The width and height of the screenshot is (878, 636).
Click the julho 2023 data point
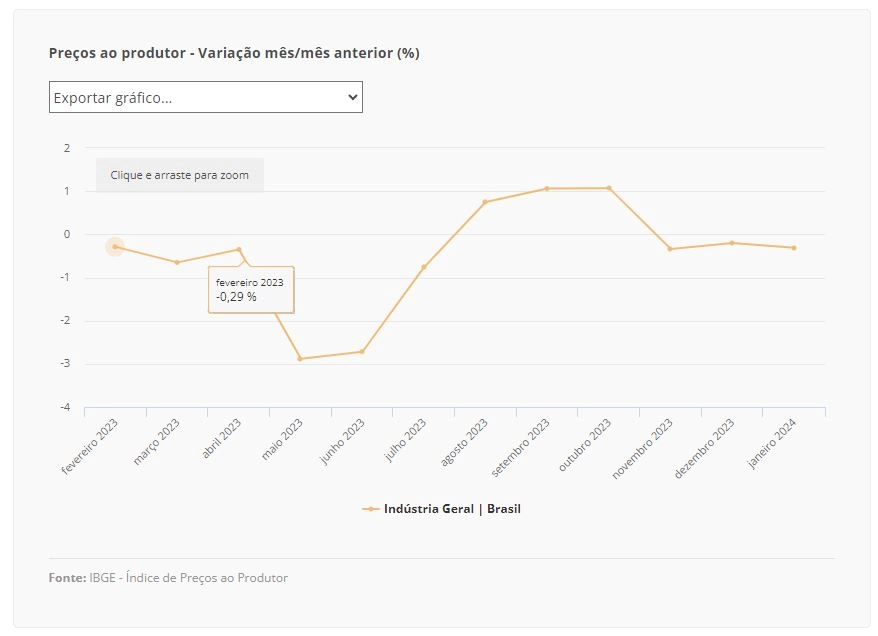[424, 267]
